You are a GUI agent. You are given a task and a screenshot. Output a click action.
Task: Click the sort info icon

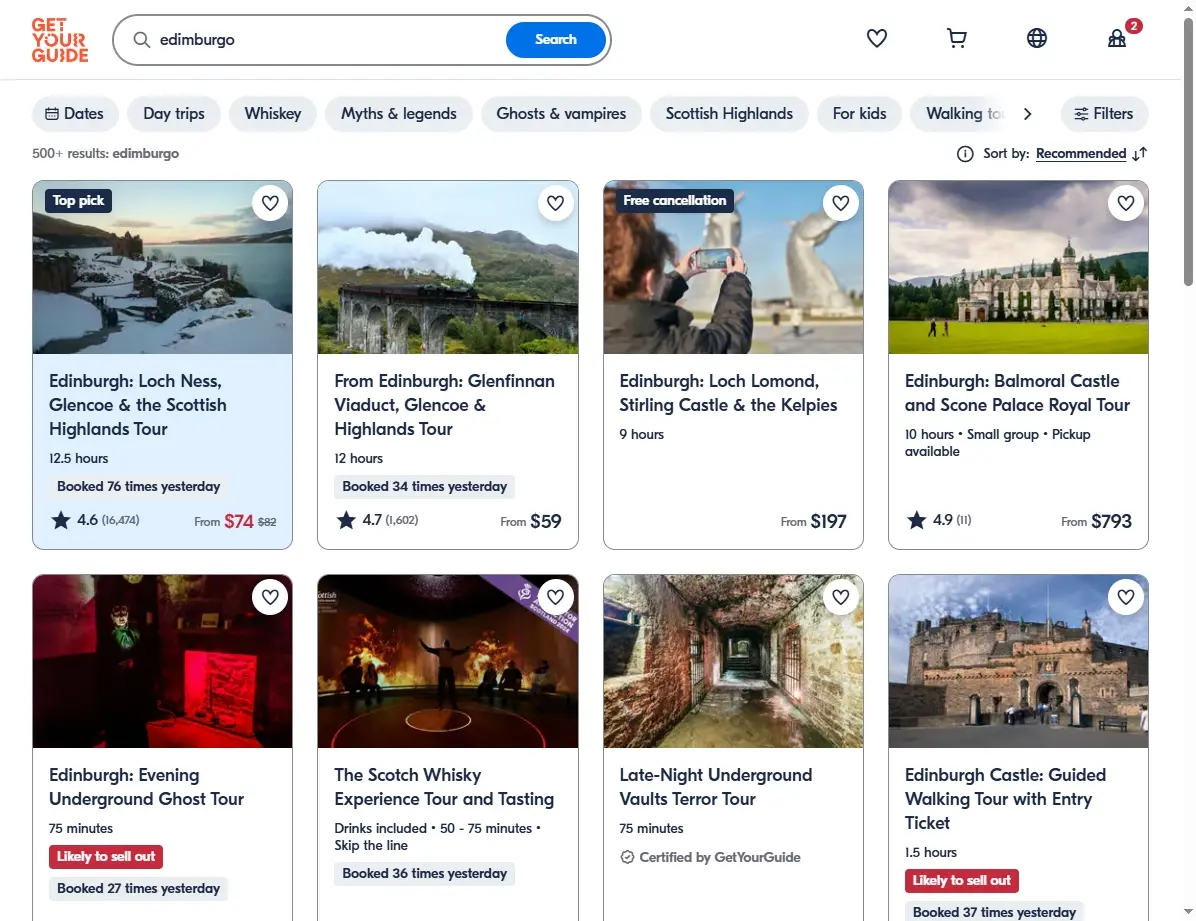pyautogui.click(x=965, y=154)
